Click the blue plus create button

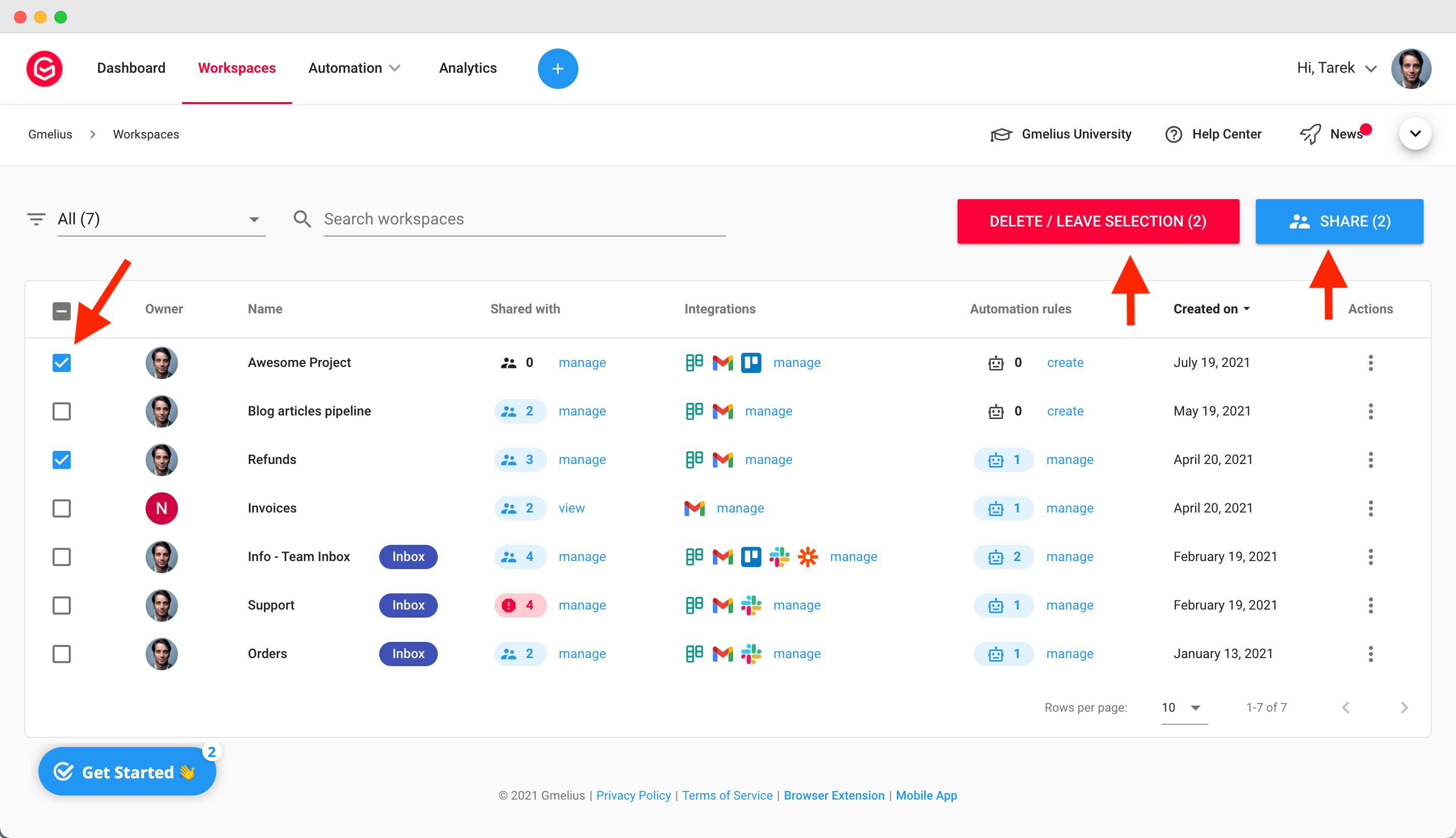(x=557, y=69)
